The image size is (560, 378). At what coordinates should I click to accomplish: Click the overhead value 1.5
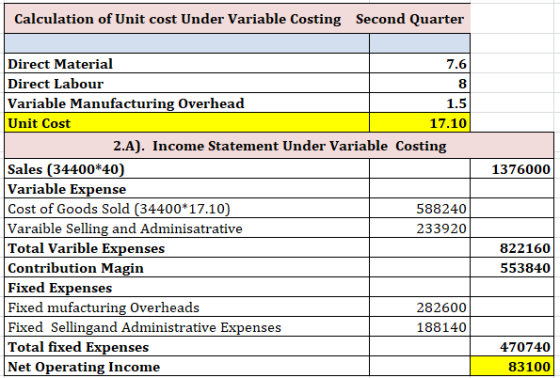click(x=420, y=103)
